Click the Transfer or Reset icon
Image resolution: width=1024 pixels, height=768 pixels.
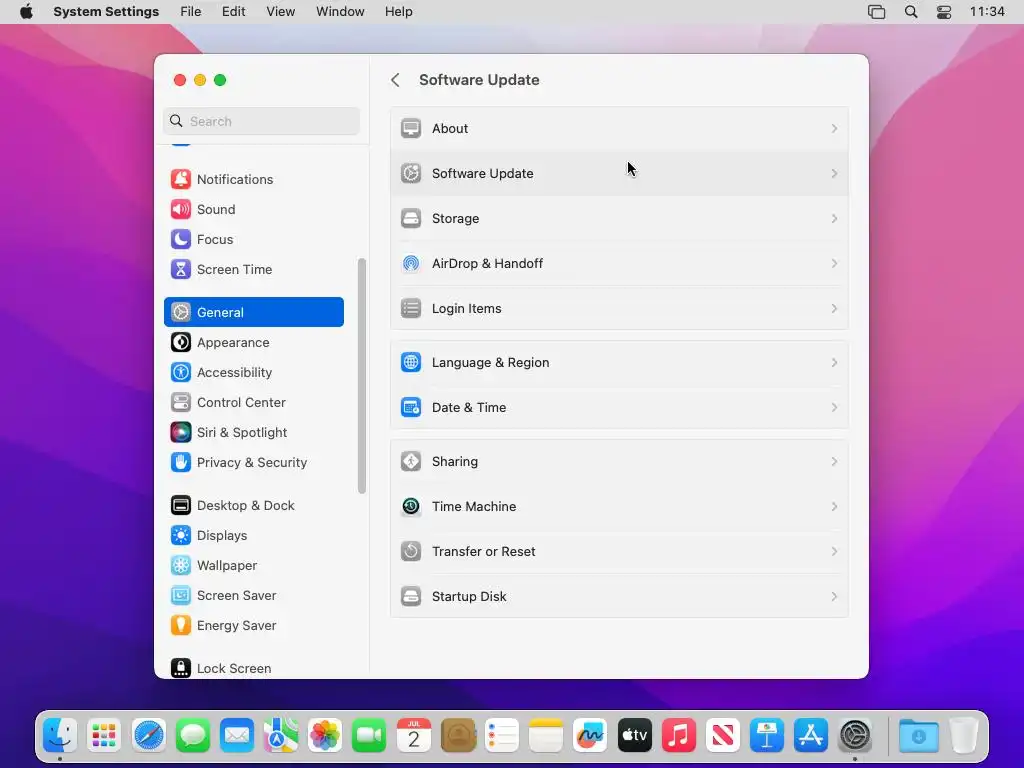point(411,552)
